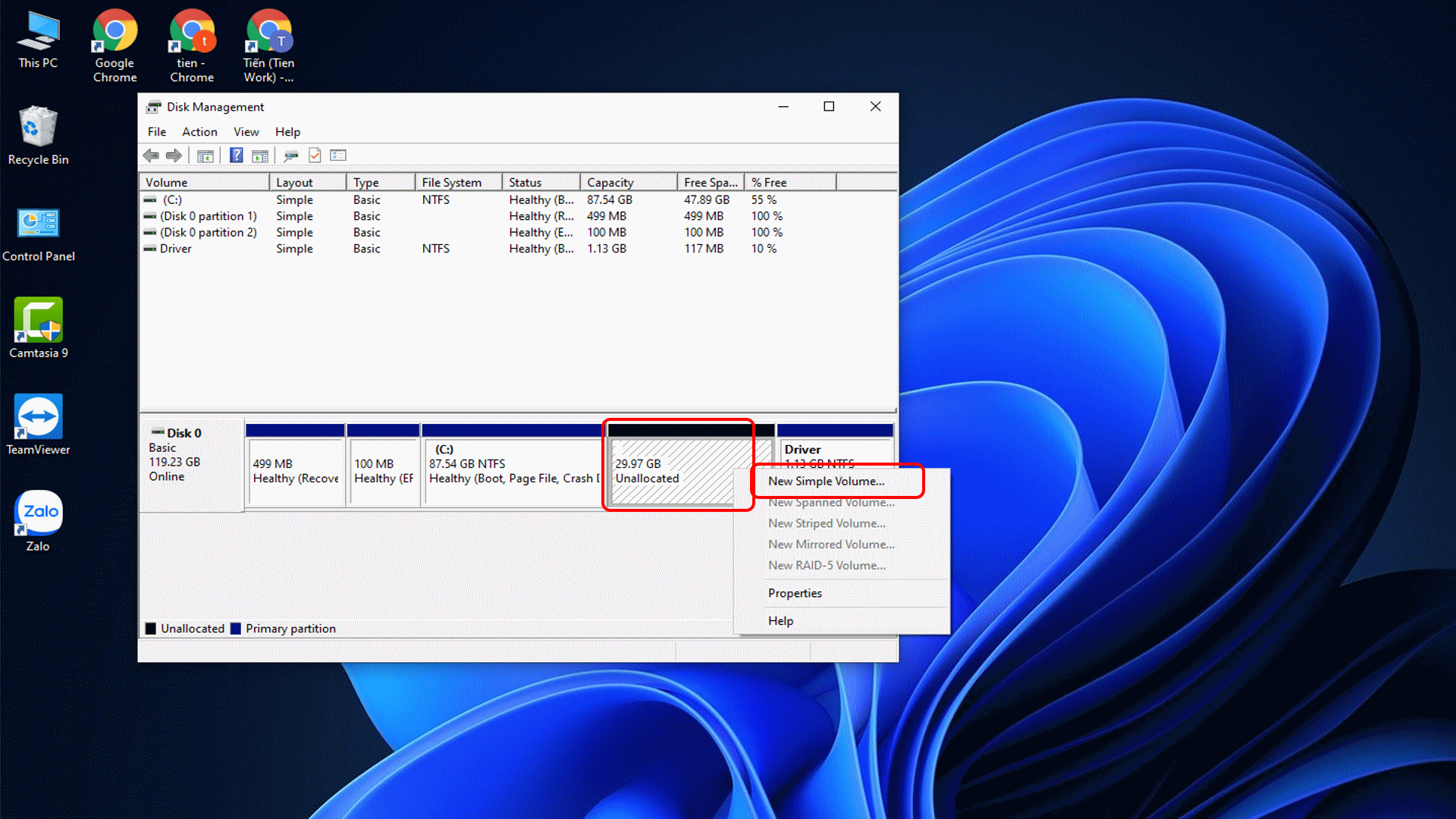This screenshot has width=1456, height=819.
Task: Click the 499 MB Recovery partition block
Action: coord(295,470)
